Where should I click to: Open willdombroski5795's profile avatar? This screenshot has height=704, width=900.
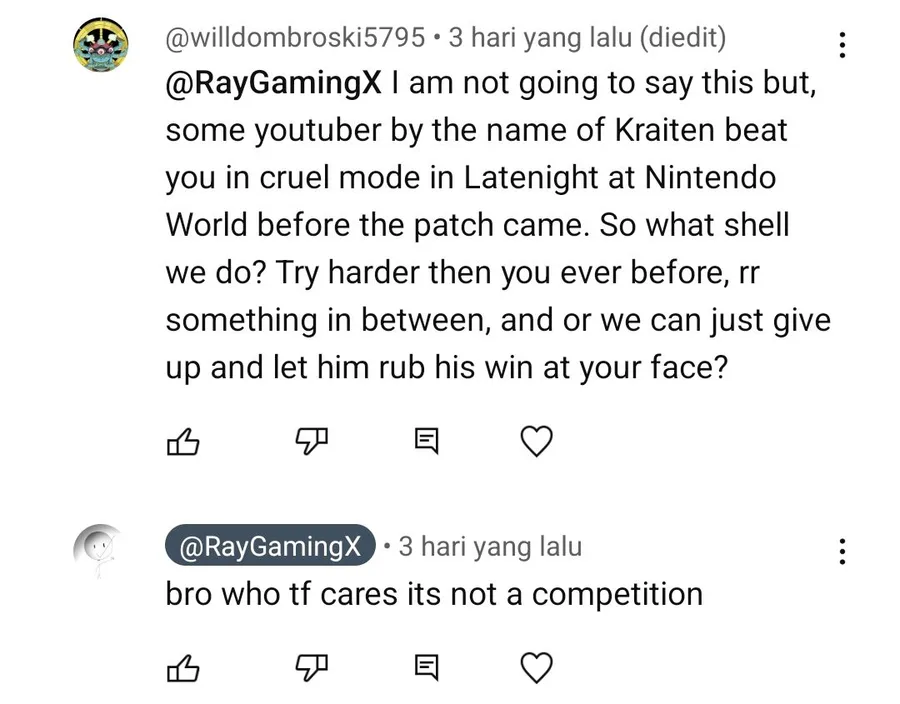[x=100, y=45]
